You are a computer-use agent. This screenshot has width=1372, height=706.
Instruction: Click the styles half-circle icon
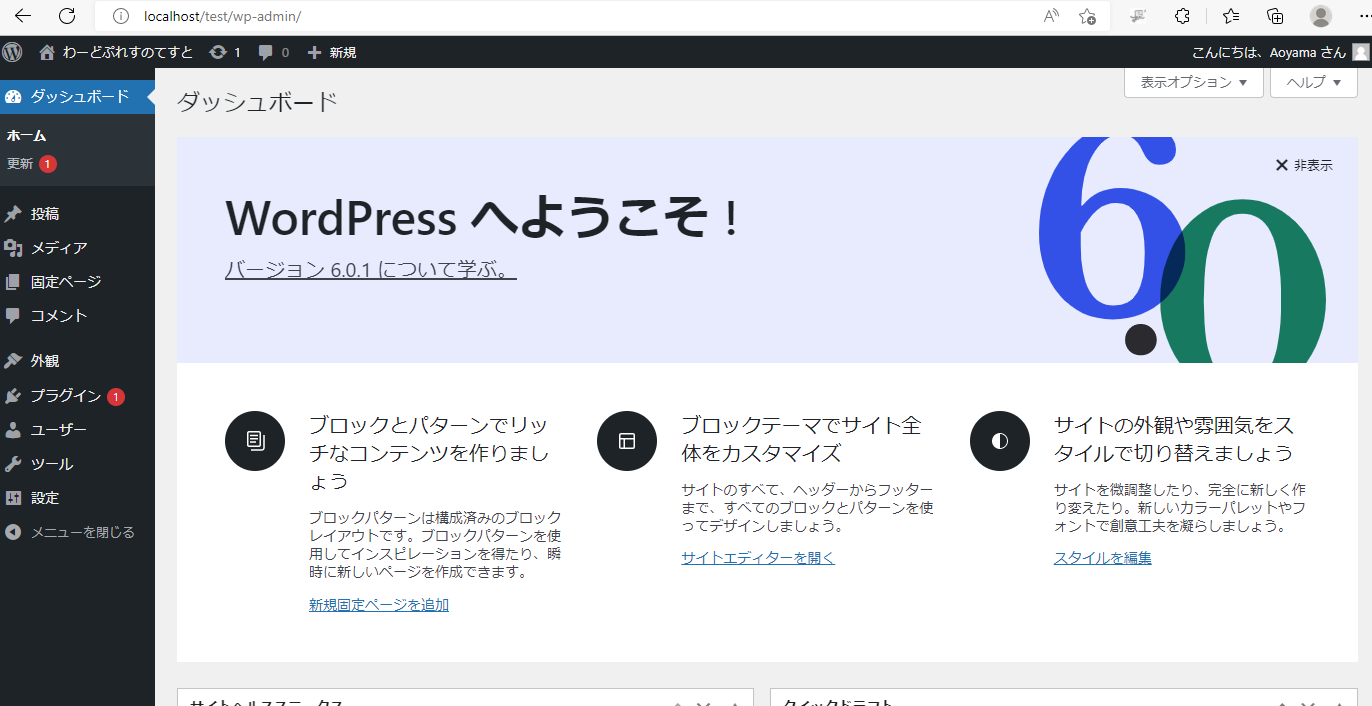1000,441
